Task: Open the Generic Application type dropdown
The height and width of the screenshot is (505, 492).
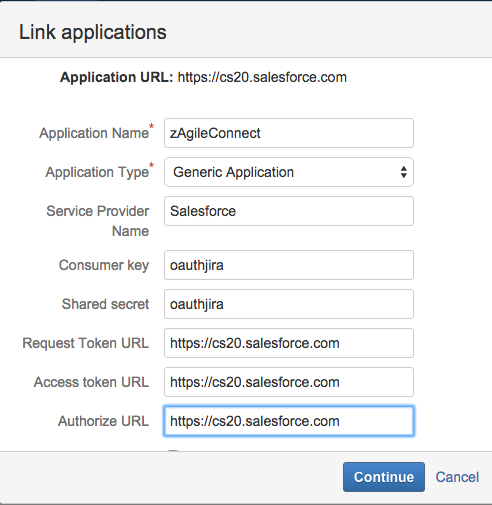Action: 289,172
